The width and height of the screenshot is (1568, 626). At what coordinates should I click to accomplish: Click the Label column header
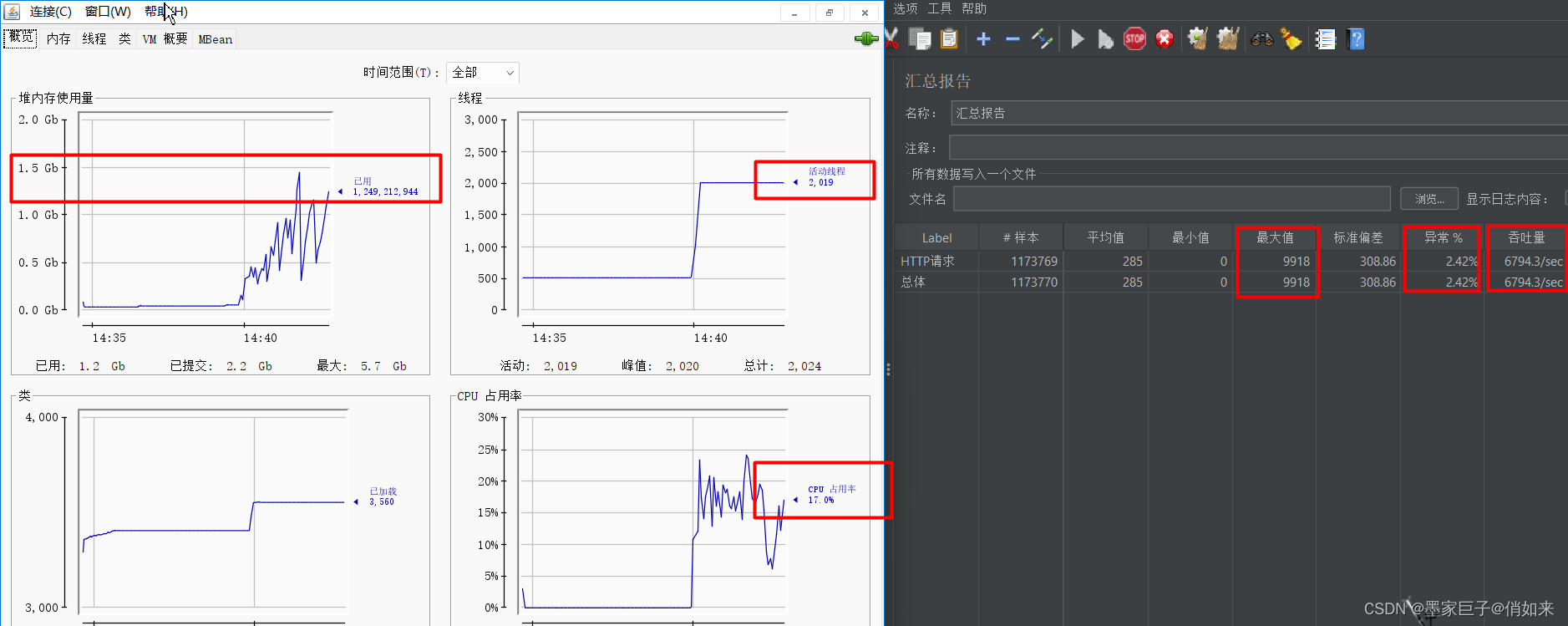[x=936, y=238]
